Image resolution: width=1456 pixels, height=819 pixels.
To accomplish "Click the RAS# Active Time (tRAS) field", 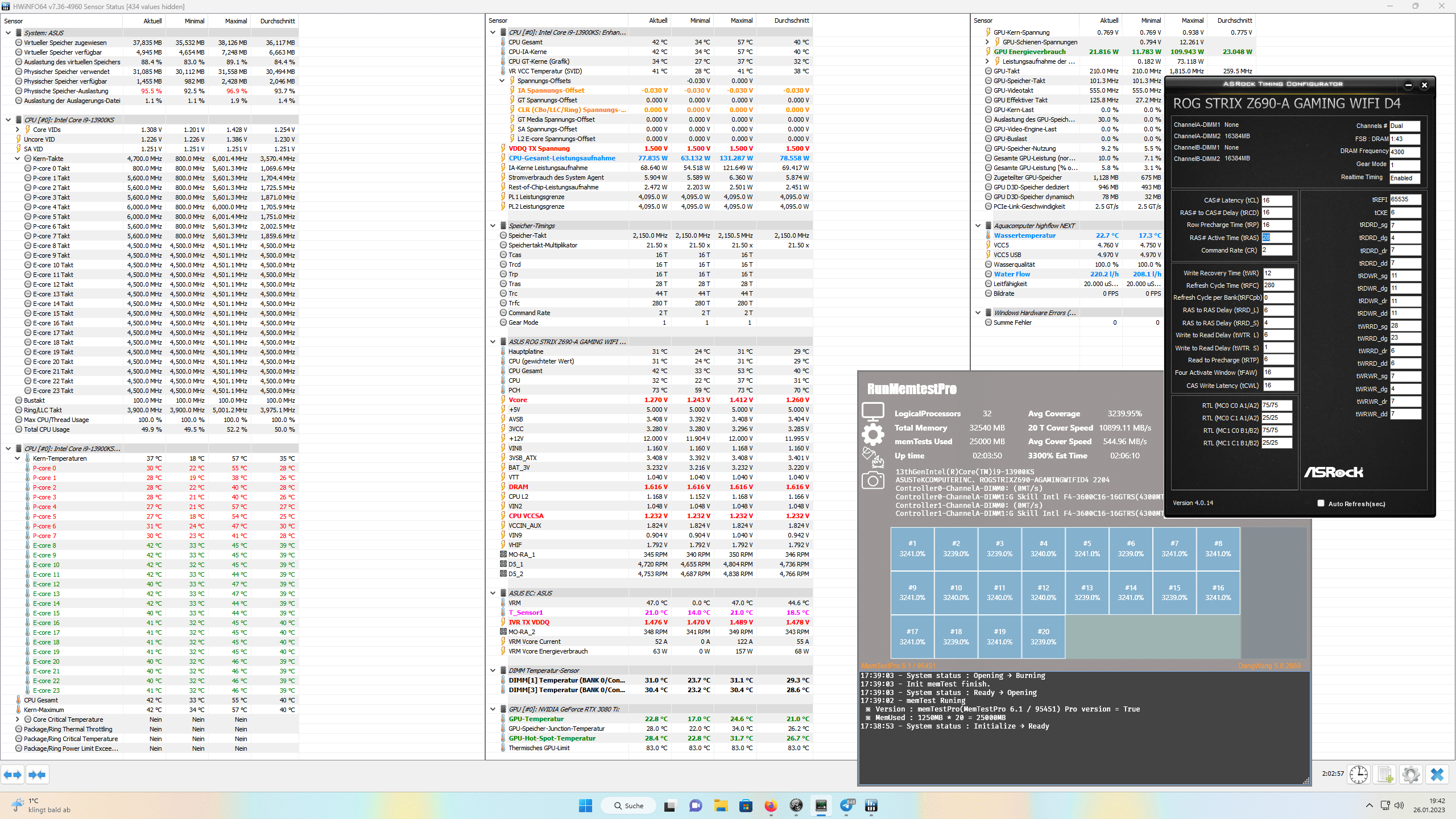I will pyautogui.click(x=1276, y=238).
